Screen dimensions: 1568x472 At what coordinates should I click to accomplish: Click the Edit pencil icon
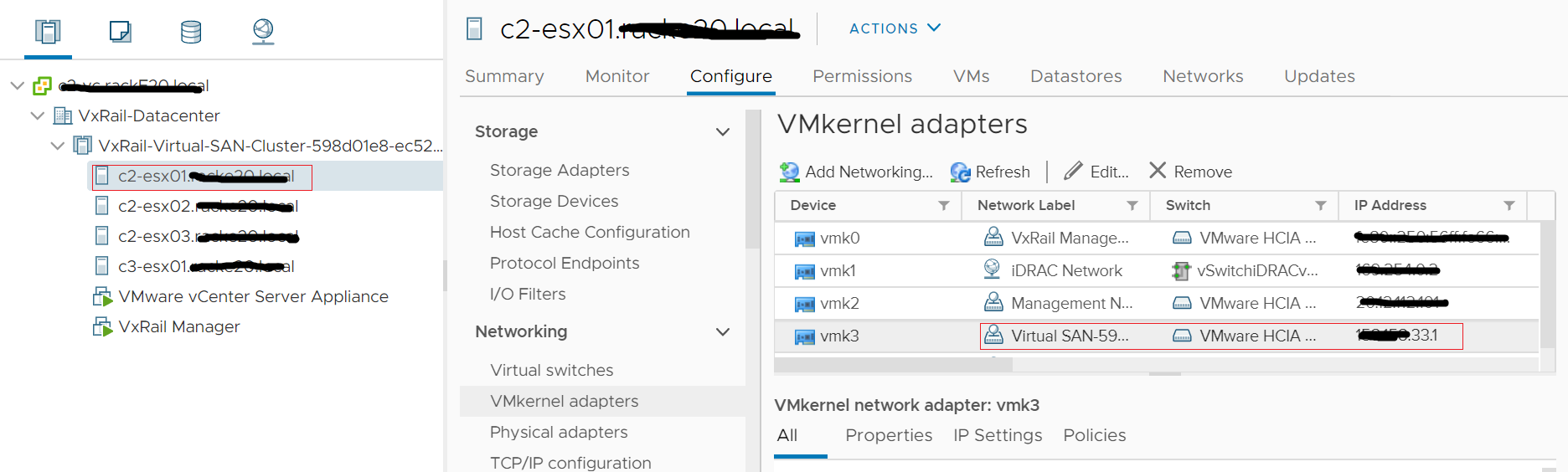(x=1073, y=171)
